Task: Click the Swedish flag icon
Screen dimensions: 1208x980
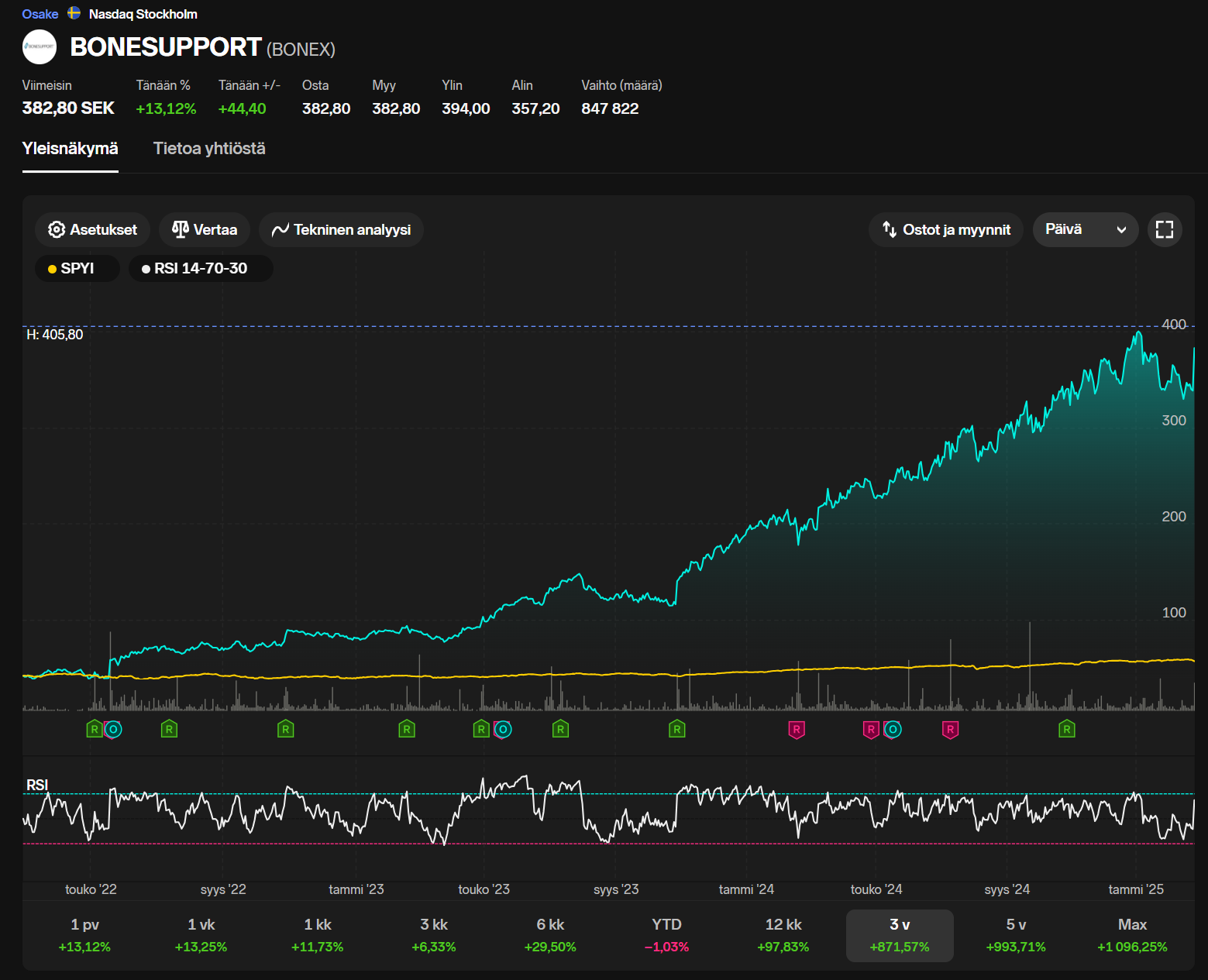Action: [74, 13]
